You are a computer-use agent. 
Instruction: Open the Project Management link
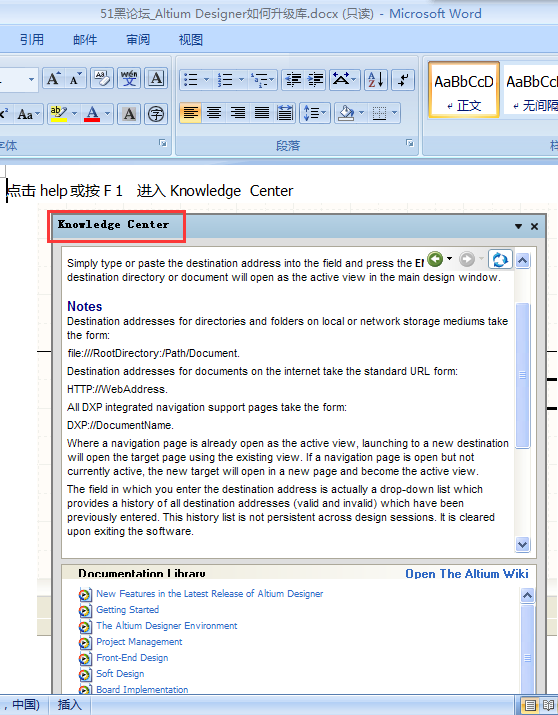139,642
